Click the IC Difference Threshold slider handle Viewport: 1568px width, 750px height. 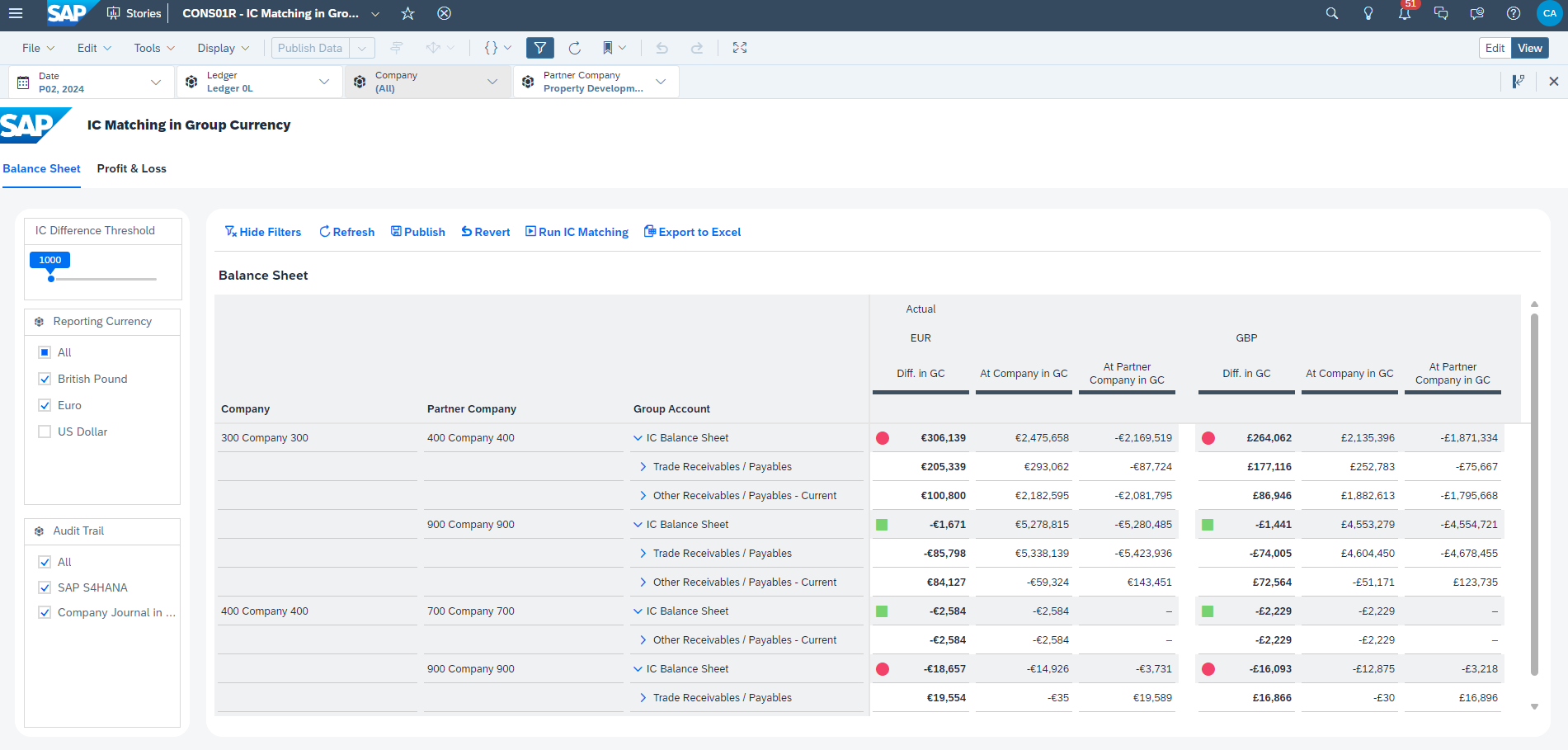[51, 279]
